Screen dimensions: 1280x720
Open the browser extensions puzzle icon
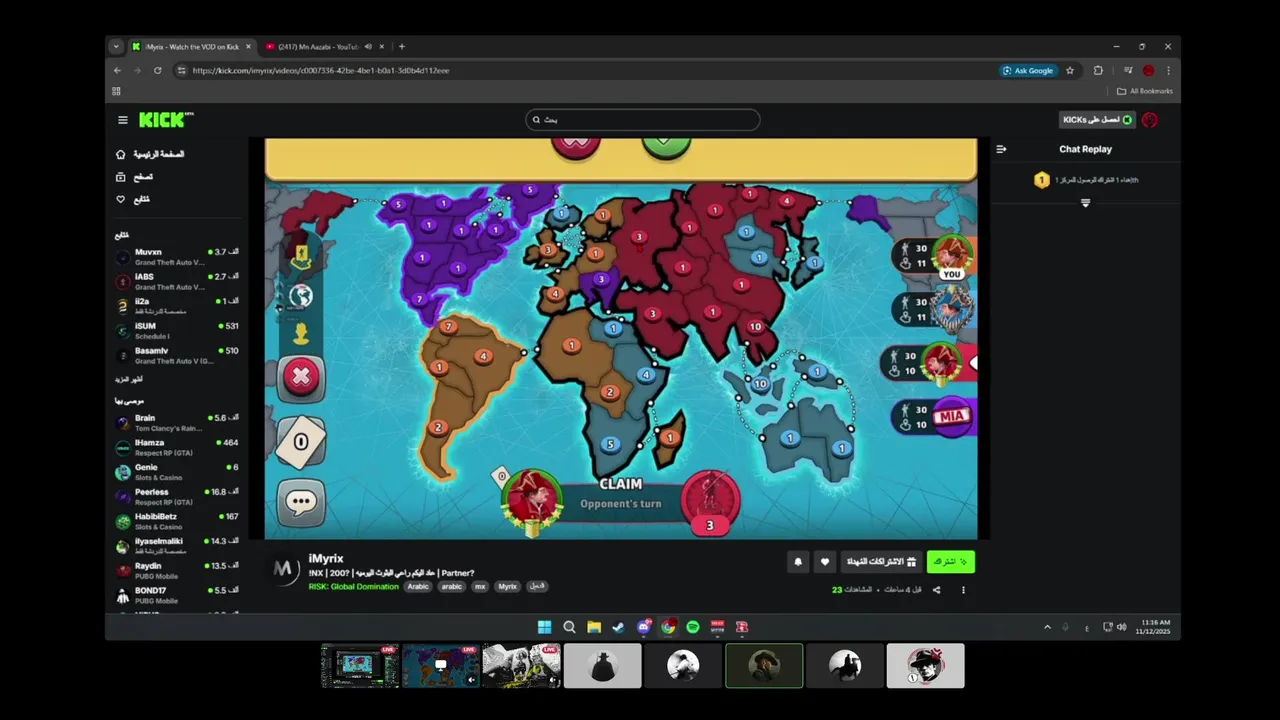pos(1098,71)
